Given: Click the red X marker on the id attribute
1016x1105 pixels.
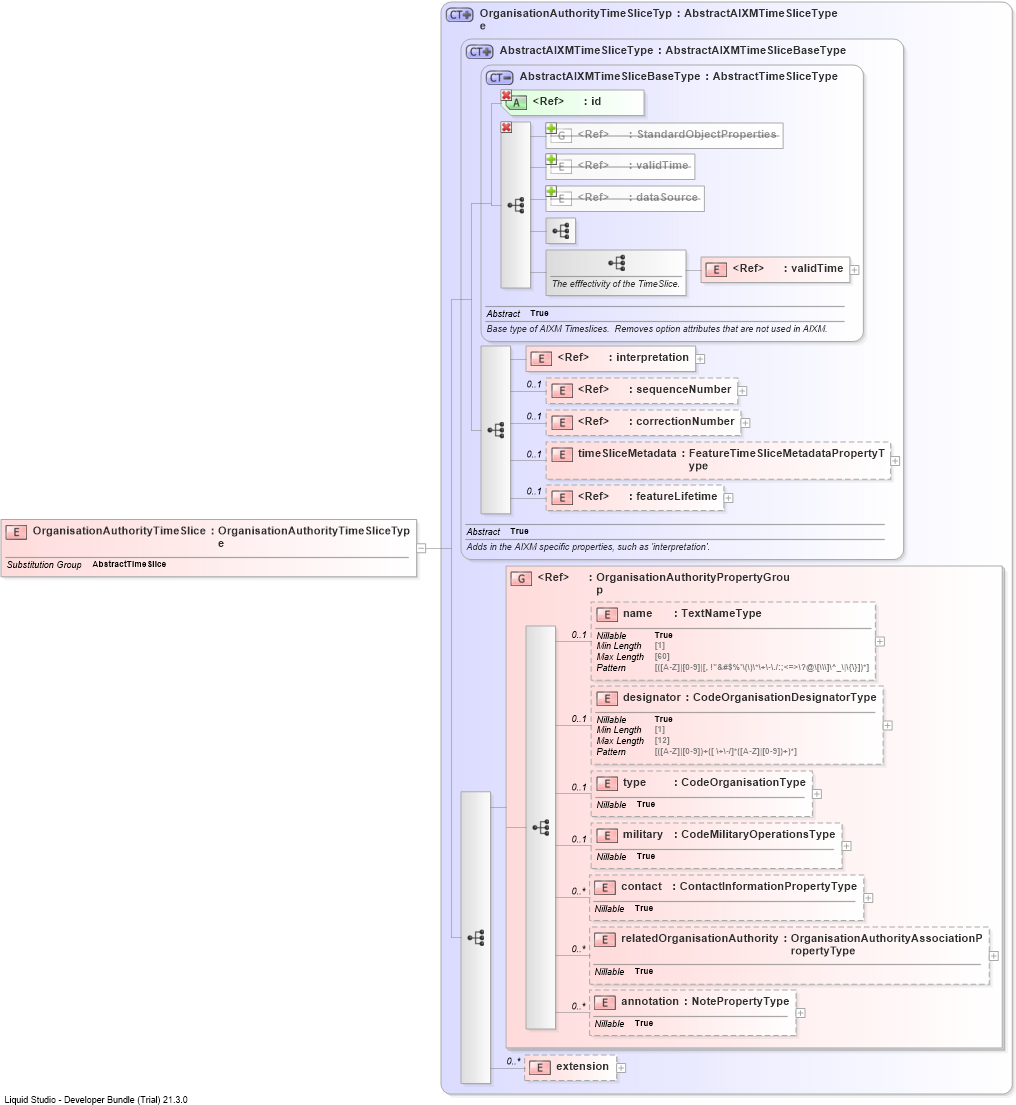Looking at the screenshot, I should click(x=506, y=95).
